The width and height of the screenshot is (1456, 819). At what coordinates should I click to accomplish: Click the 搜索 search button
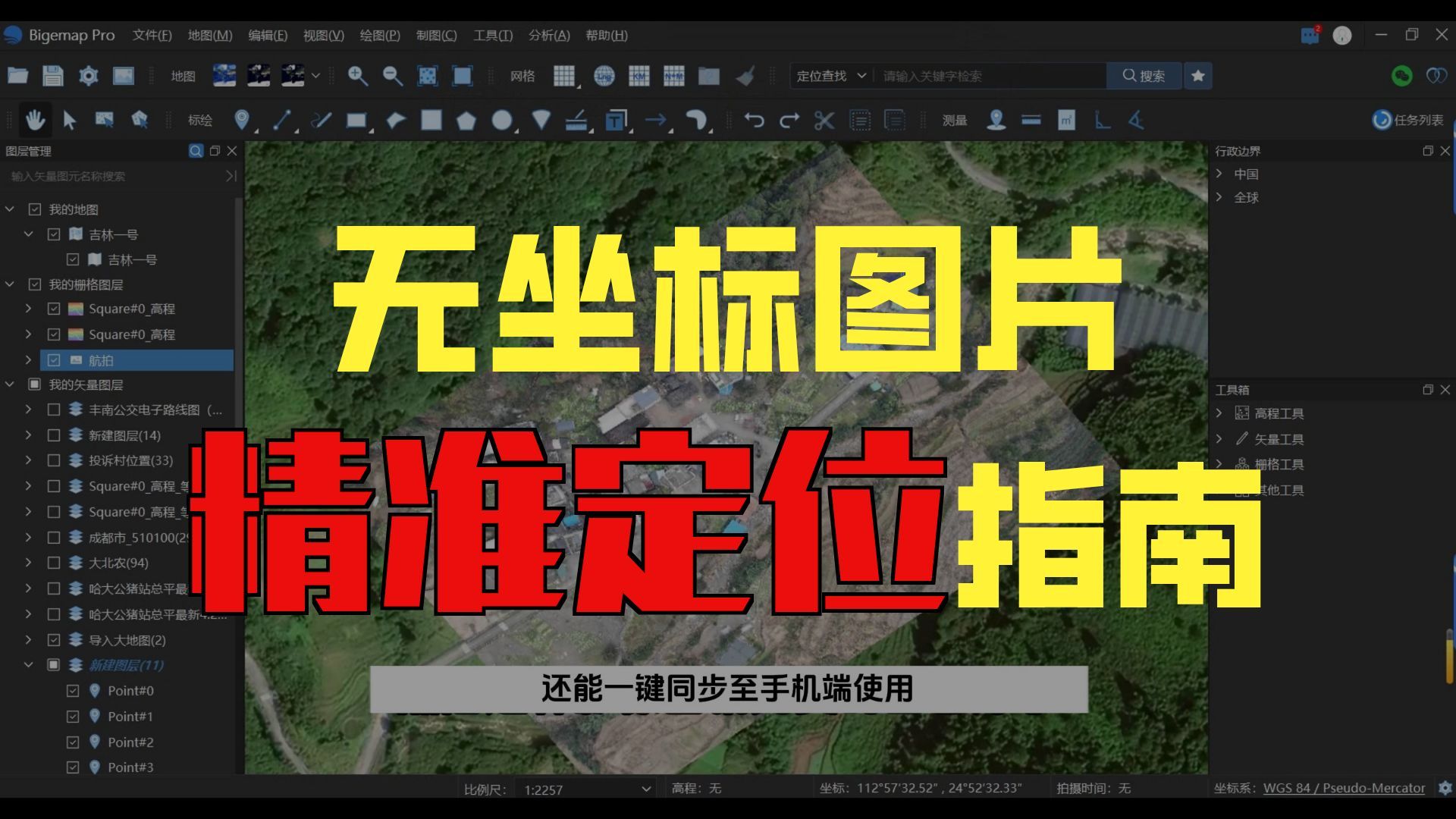tap(1144, 76)
